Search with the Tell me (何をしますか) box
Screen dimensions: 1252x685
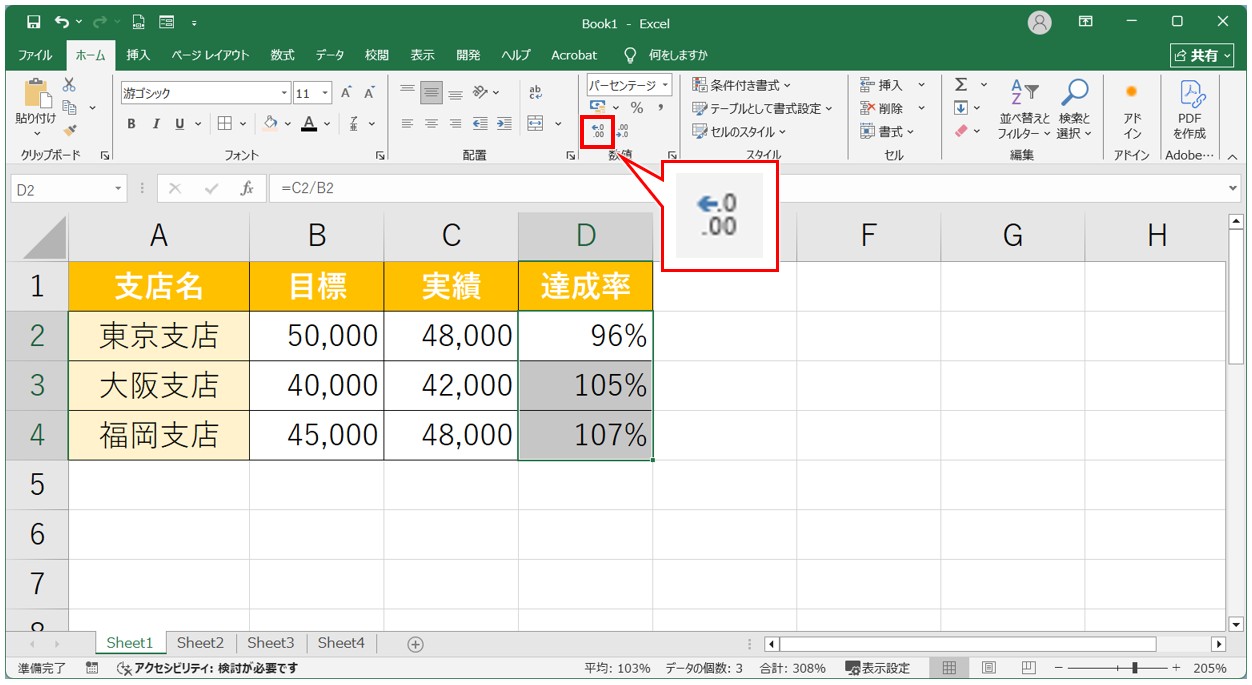[666, 55]
